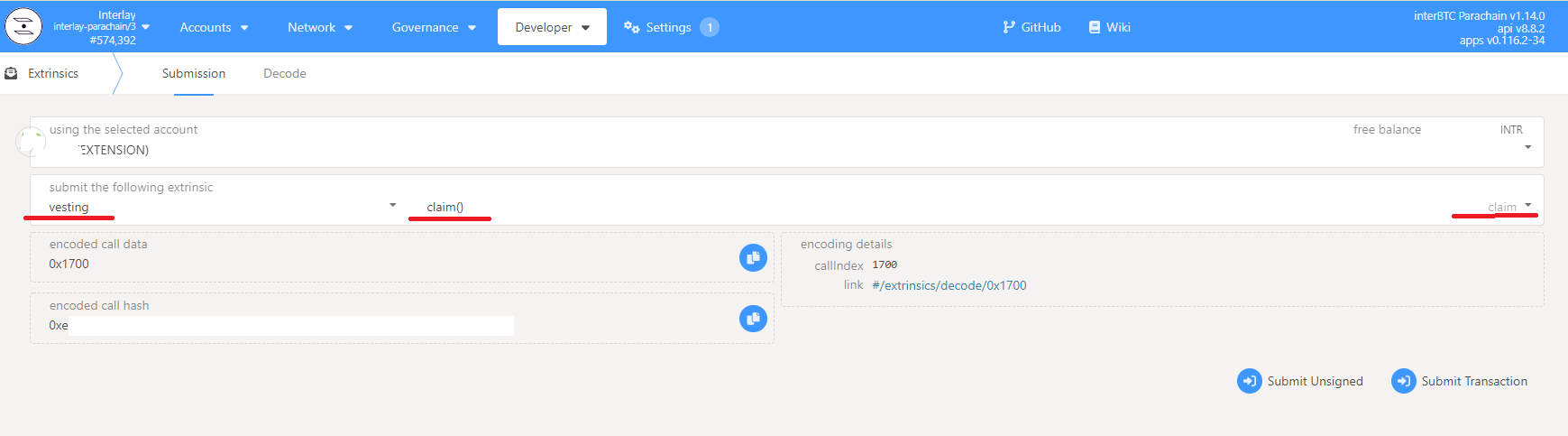Click the Settings gears icon
This screenshot has height=436, width=1568.
click(631, 27)
